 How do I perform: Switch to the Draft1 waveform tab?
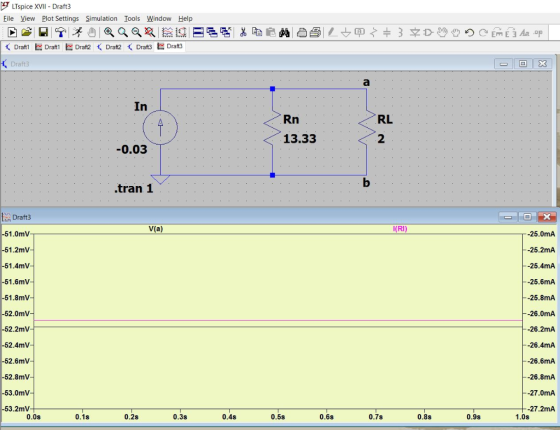coord(48,47)
